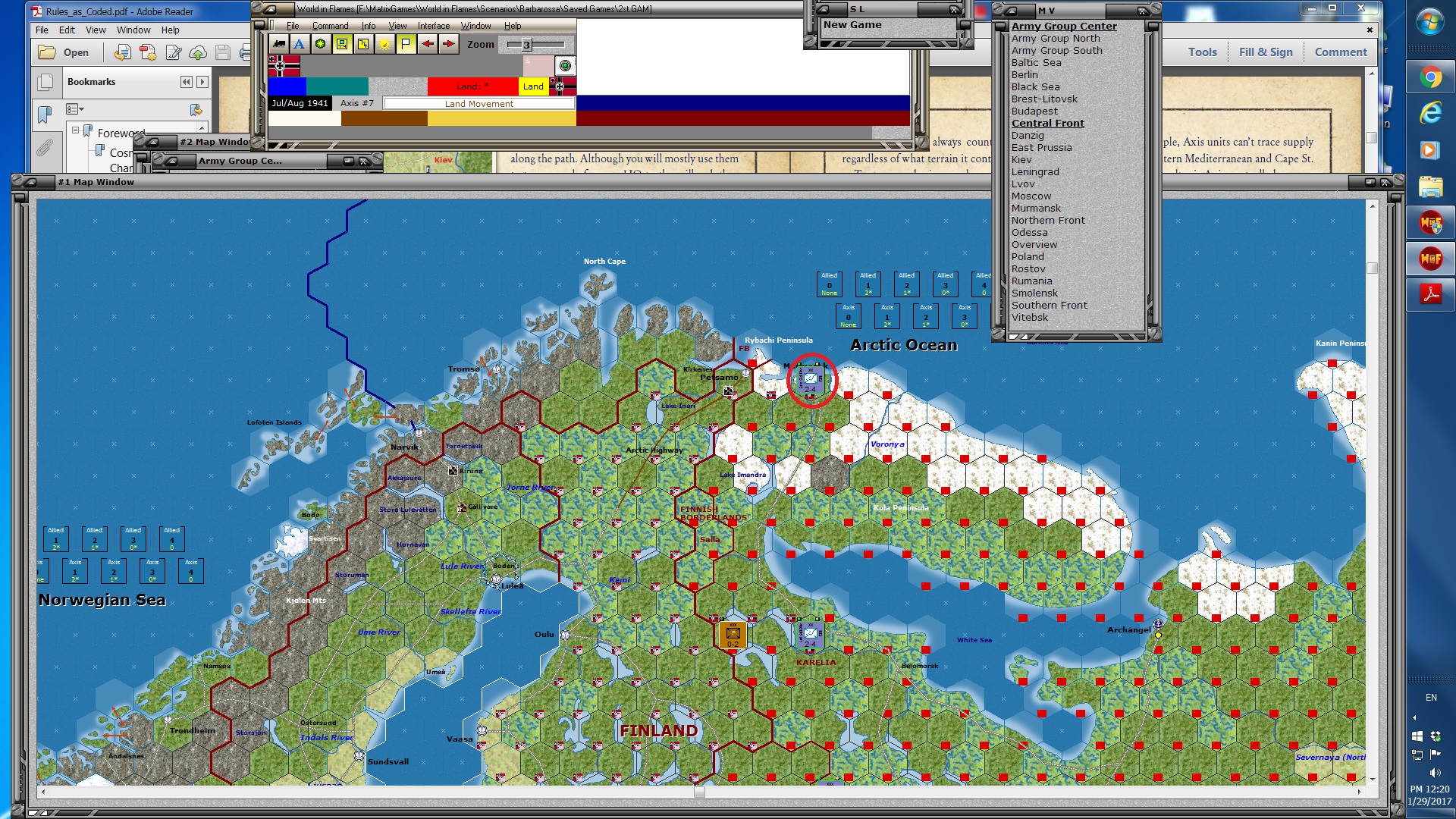1456x819 pixels.
Task: Collapse the Foreword bookmark tree node
Action: pos(76,130)
